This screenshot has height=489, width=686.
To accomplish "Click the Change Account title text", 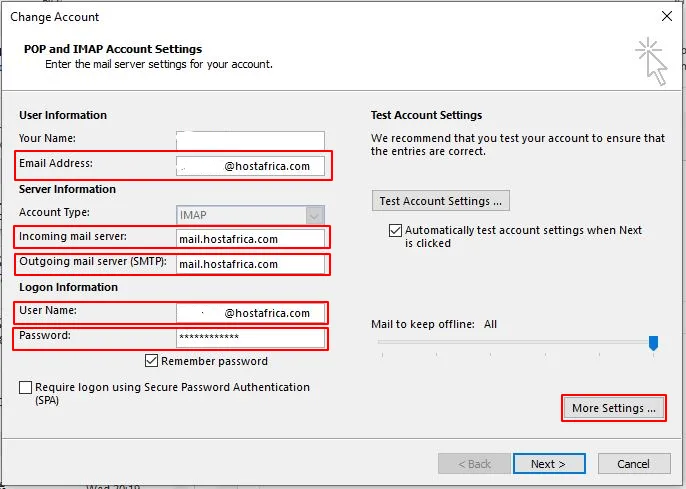I will 55,17.
